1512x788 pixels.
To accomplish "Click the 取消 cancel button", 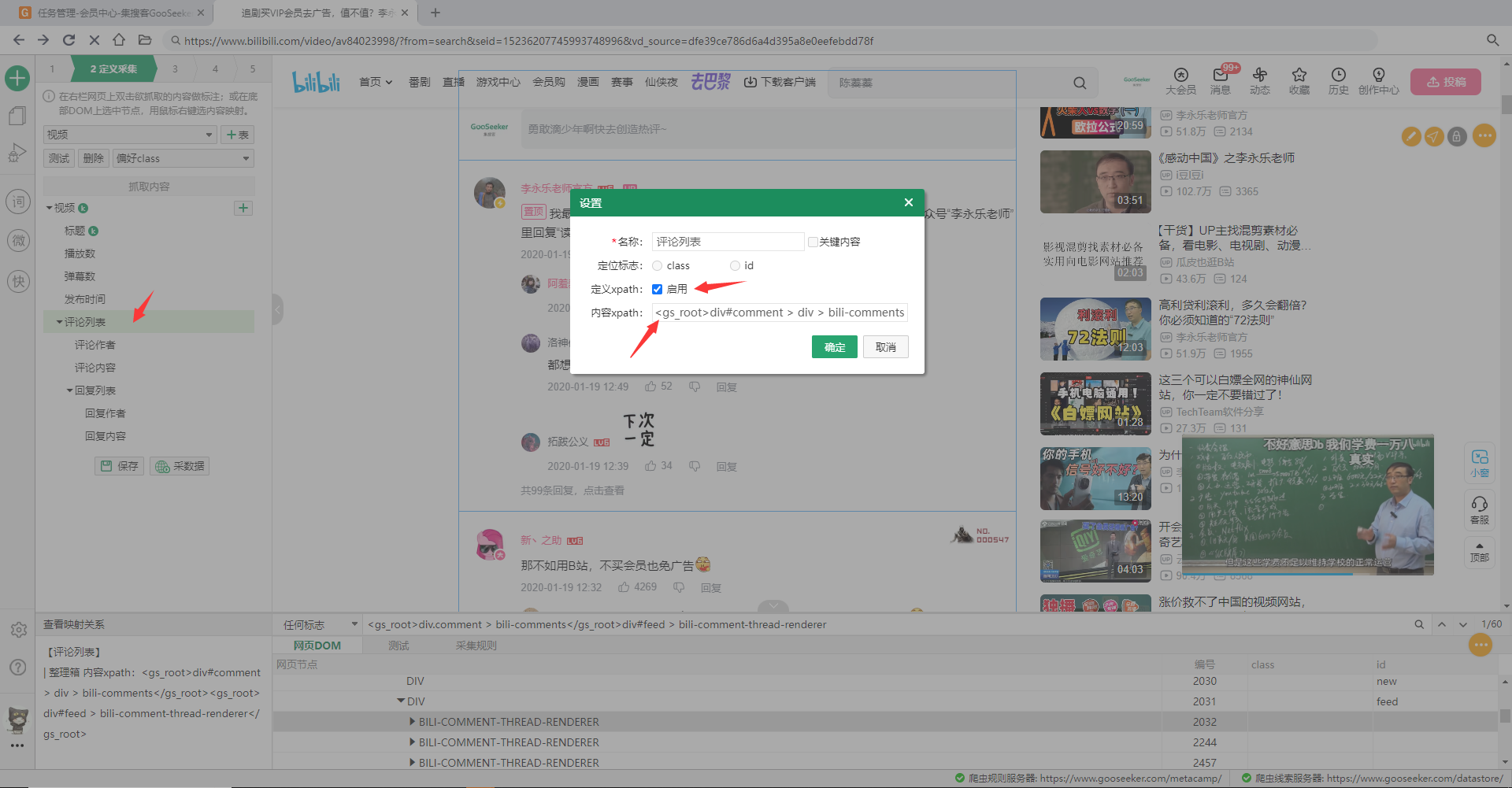I will 886,347.
